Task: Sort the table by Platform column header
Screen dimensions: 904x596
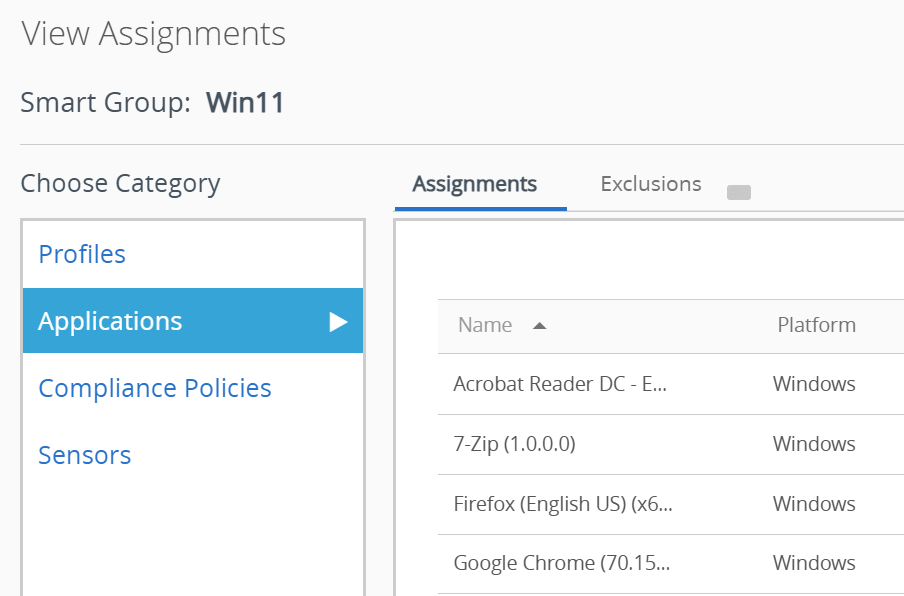Action: (x=816, y=325)
